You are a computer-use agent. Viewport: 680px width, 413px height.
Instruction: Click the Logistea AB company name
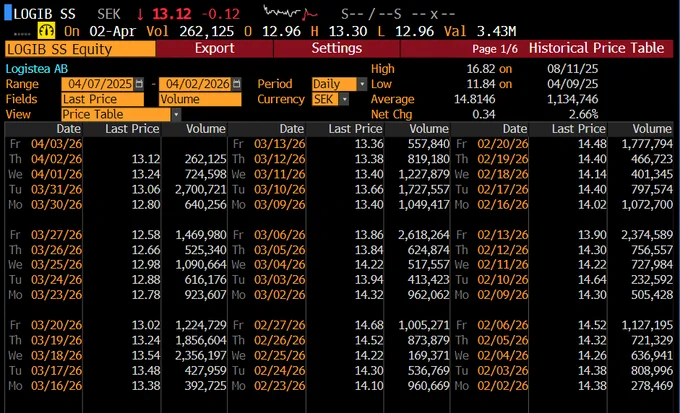(x=37, y=69)
